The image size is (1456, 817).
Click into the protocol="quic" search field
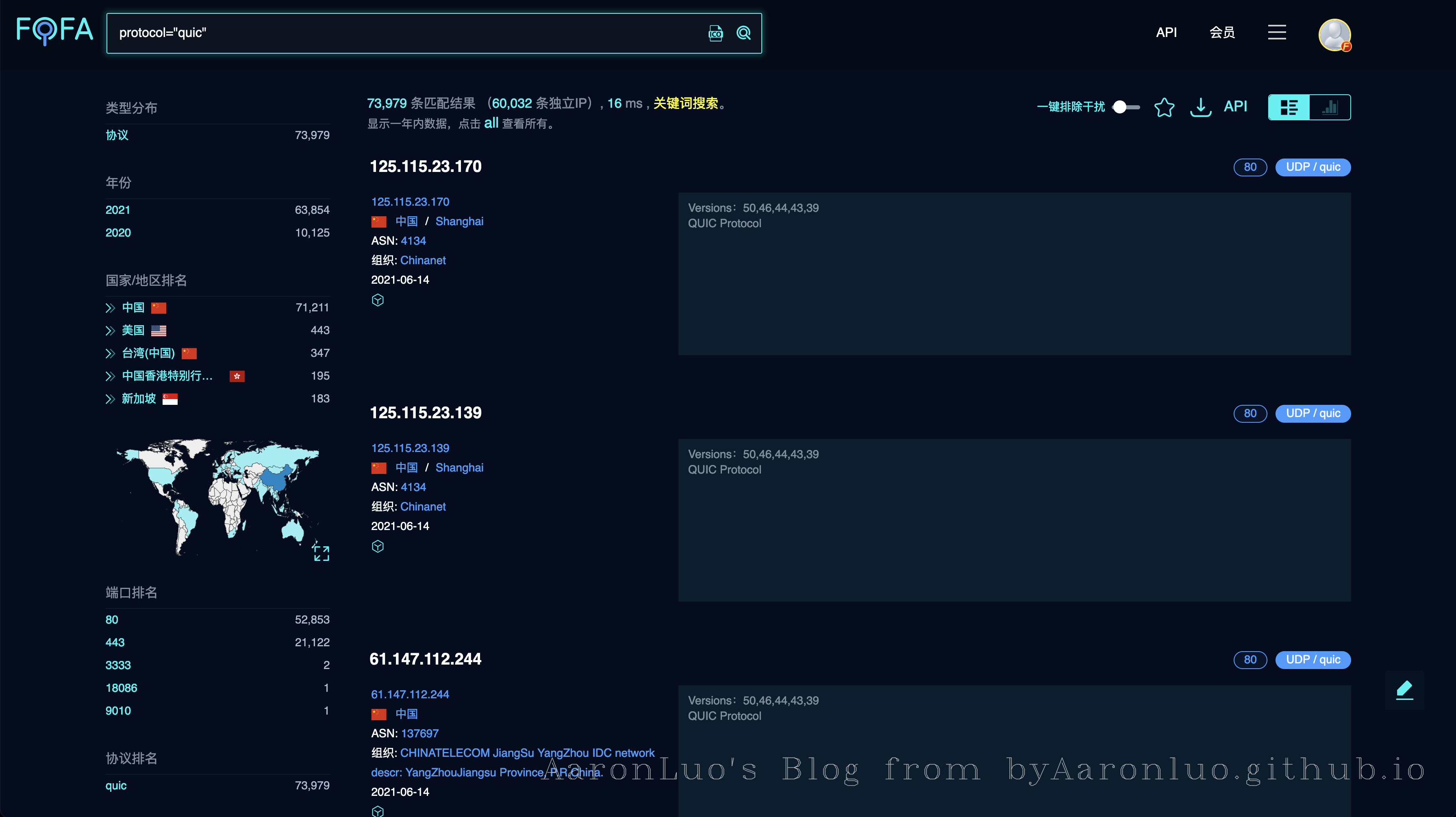396,33
